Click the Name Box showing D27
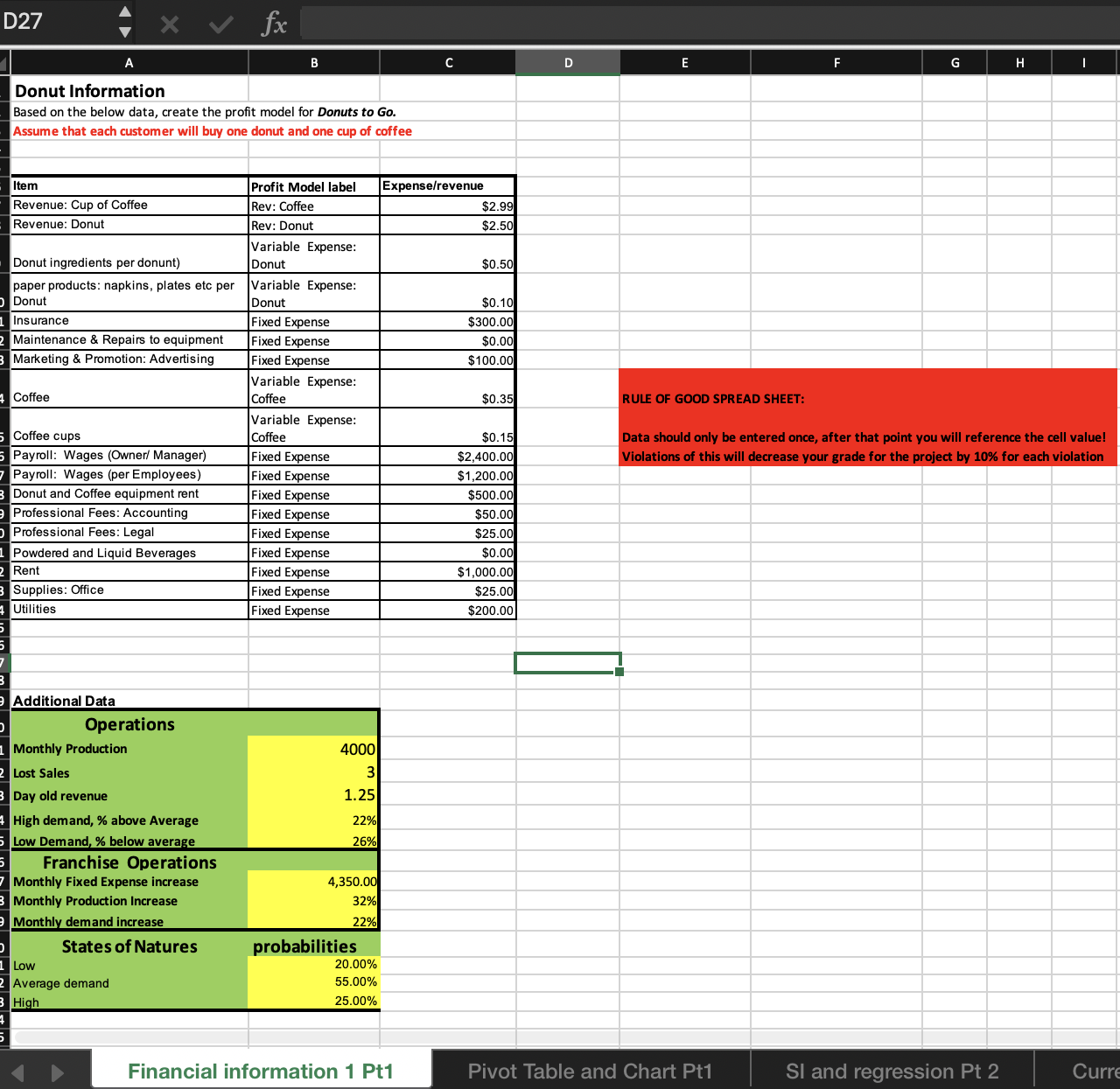This screenshot has height=1089, width=1120. [x=52, y=23]
